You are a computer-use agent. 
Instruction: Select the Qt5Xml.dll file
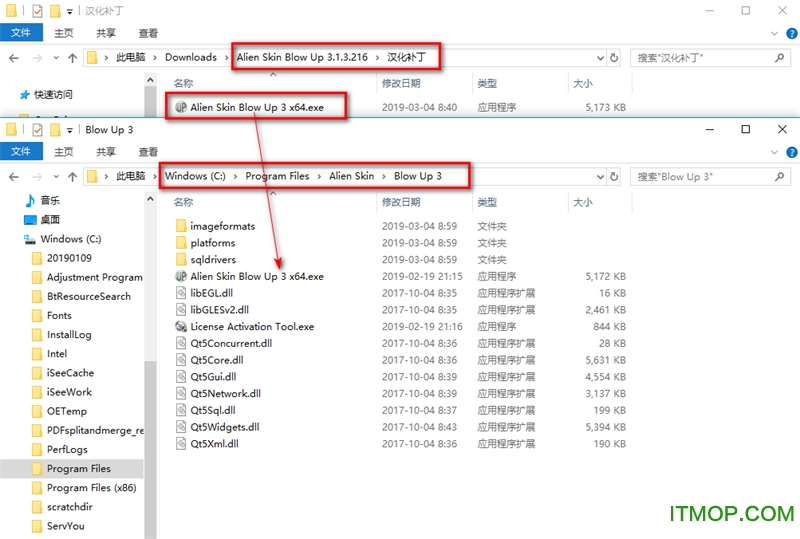[x=214, y=444]
